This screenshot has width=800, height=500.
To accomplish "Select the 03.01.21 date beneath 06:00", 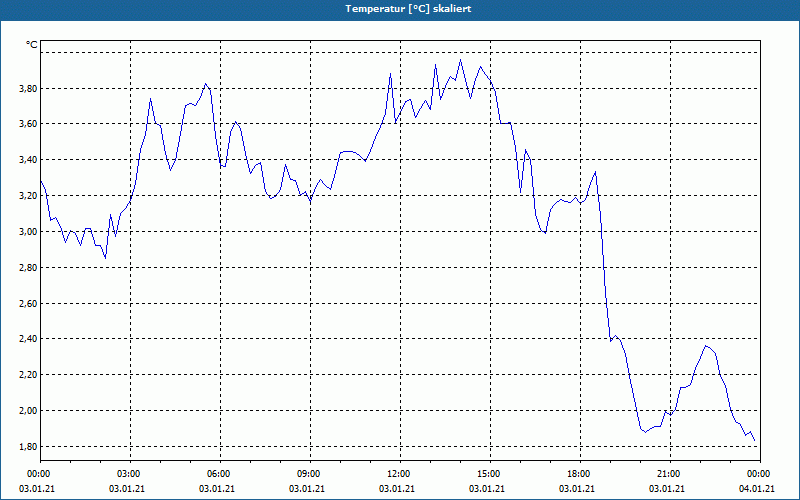I will pyautogui.click(x=217, y=489).
